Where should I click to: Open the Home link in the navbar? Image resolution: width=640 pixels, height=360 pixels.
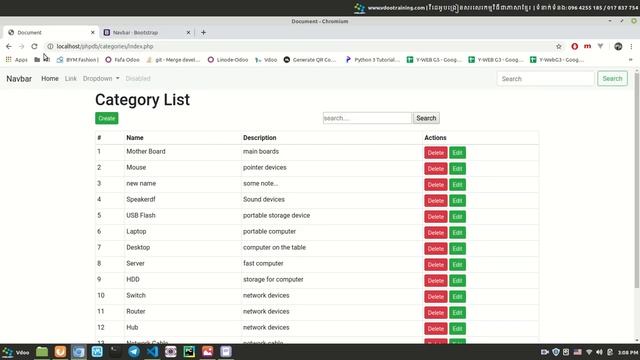pyautogui.click(x=50, y=78)
